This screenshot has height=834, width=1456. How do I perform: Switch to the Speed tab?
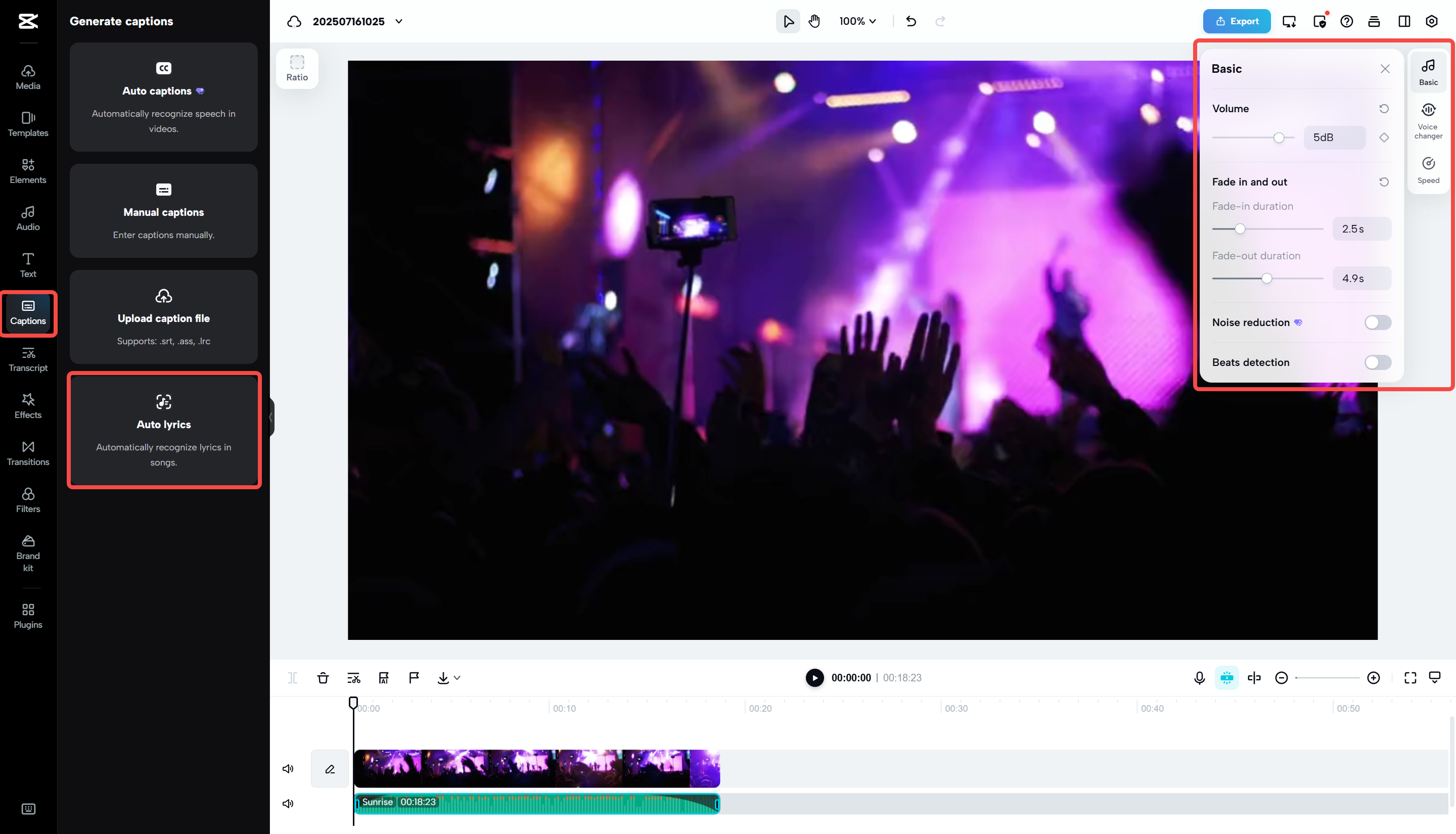pos(1428,168)
